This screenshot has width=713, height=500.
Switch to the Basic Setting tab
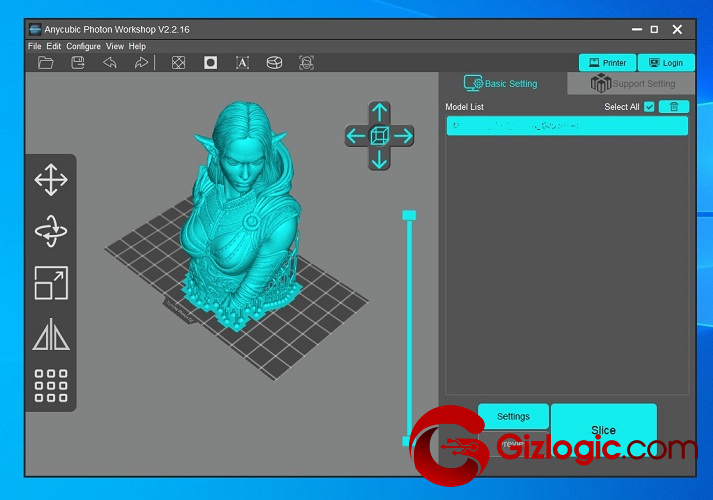503,84
